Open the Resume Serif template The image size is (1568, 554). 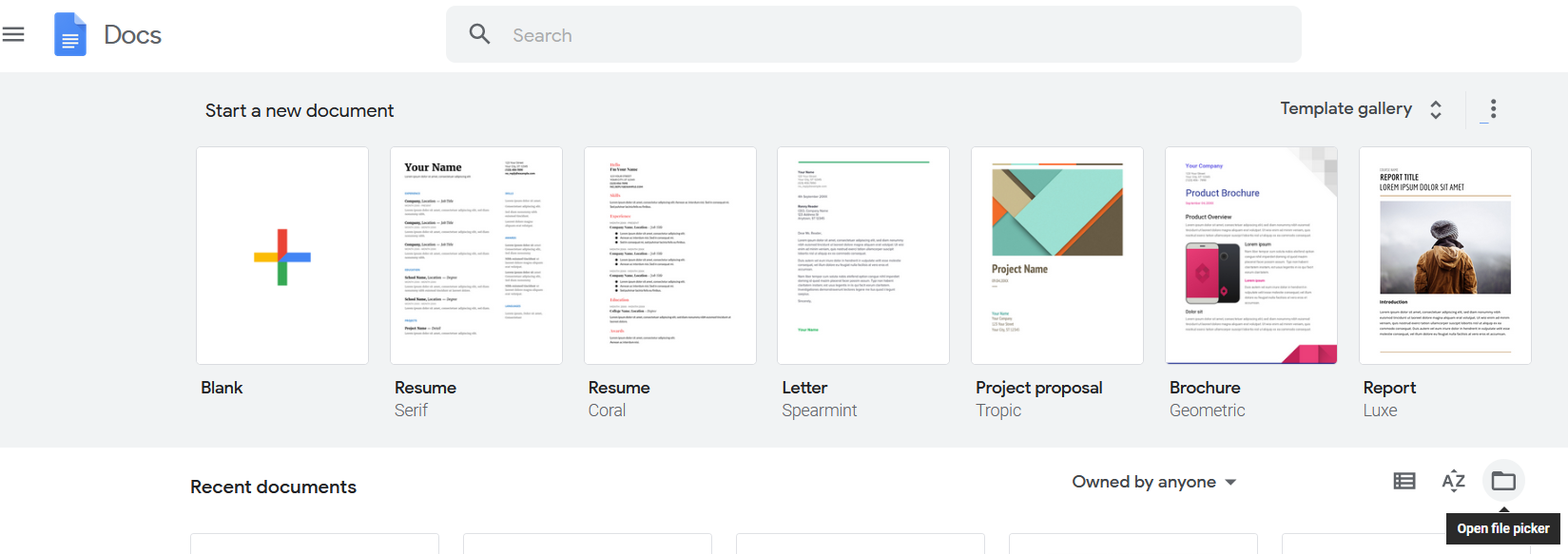476,256
